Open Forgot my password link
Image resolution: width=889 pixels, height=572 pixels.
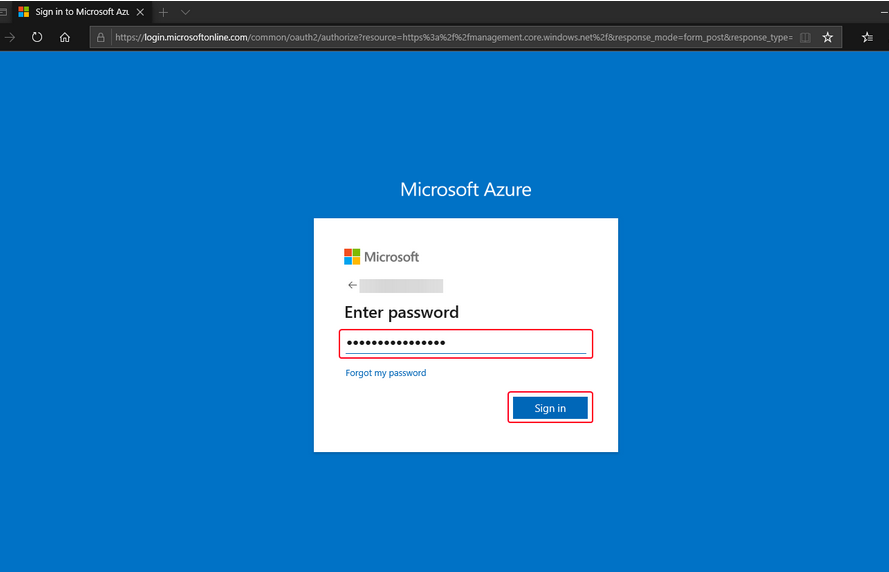point(386,373)
